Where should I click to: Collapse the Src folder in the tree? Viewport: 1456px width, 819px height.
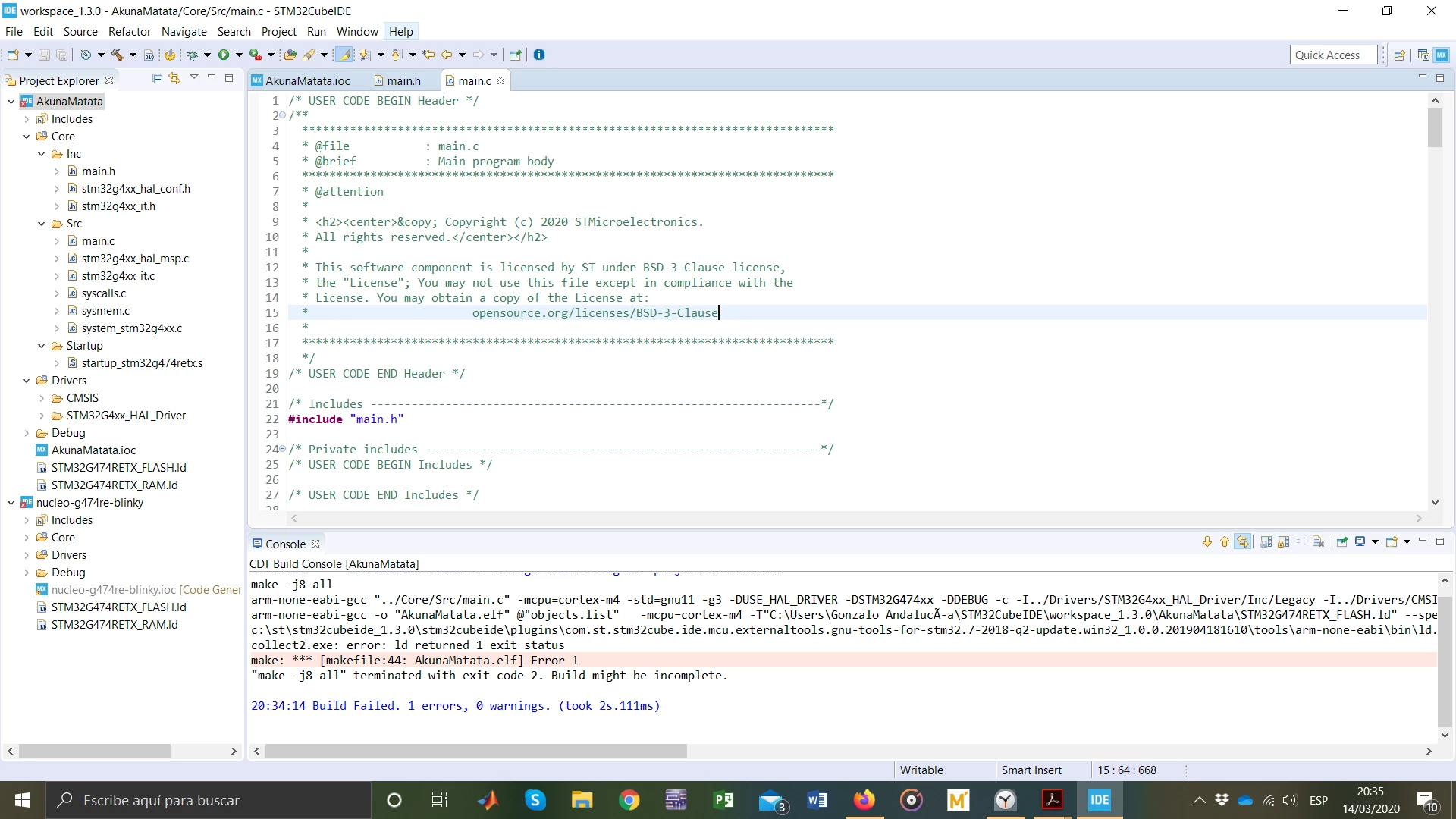click(x=42, y=224)
